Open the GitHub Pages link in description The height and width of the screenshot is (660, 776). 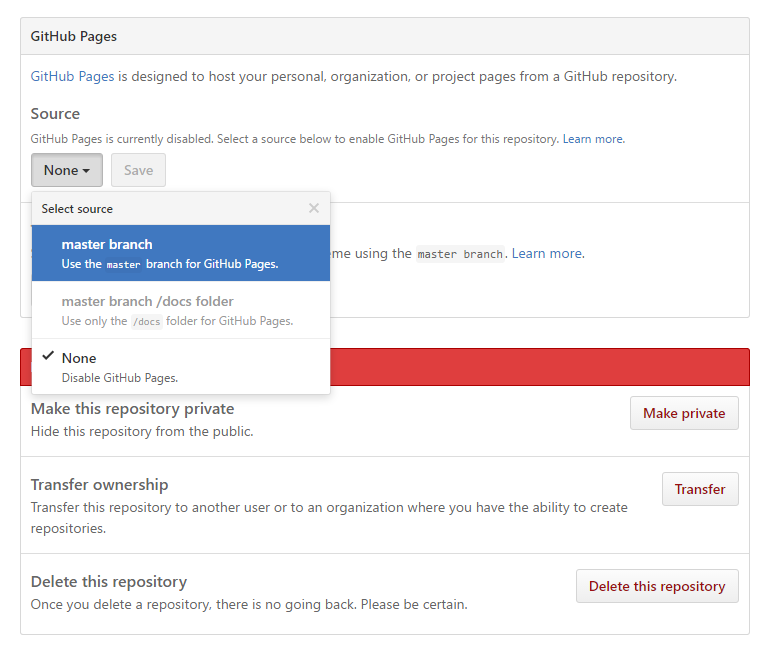click(x=72, y=76)
